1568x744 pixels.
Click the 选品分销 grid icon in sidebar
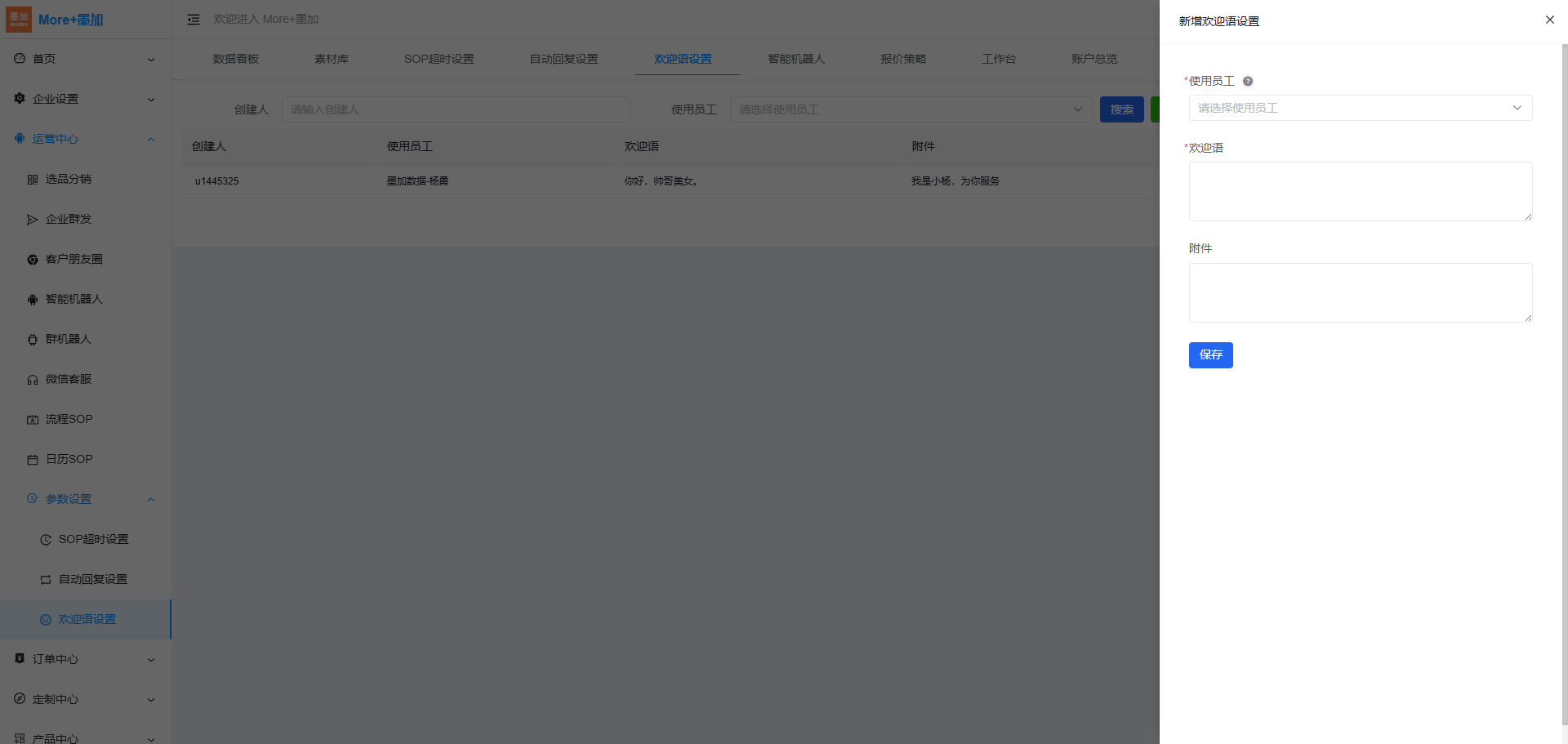pyautogui.click(x=33, y=180)
